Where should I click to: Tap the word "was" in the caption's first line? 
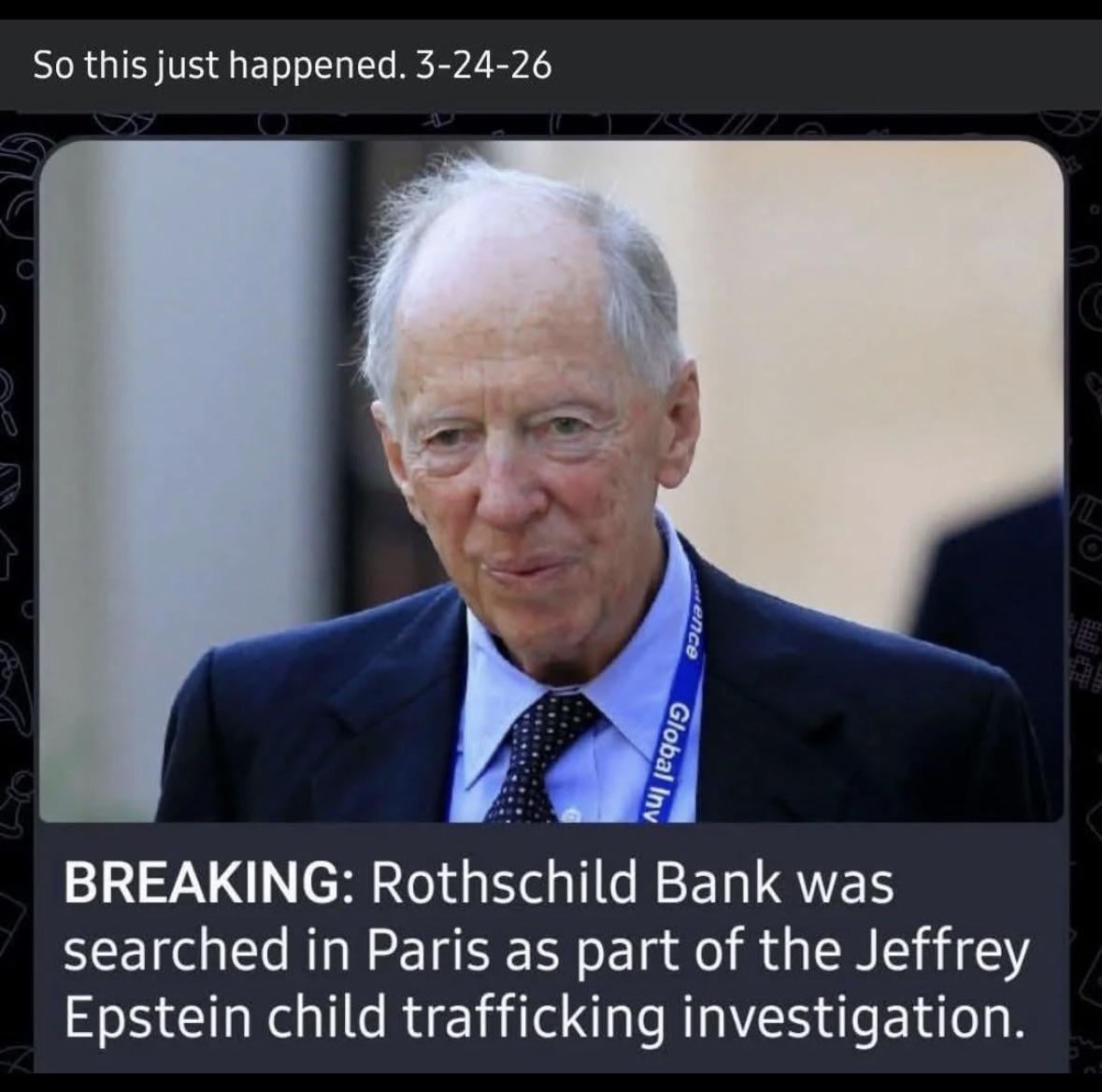pyautogui.click(x=846, y=884)
